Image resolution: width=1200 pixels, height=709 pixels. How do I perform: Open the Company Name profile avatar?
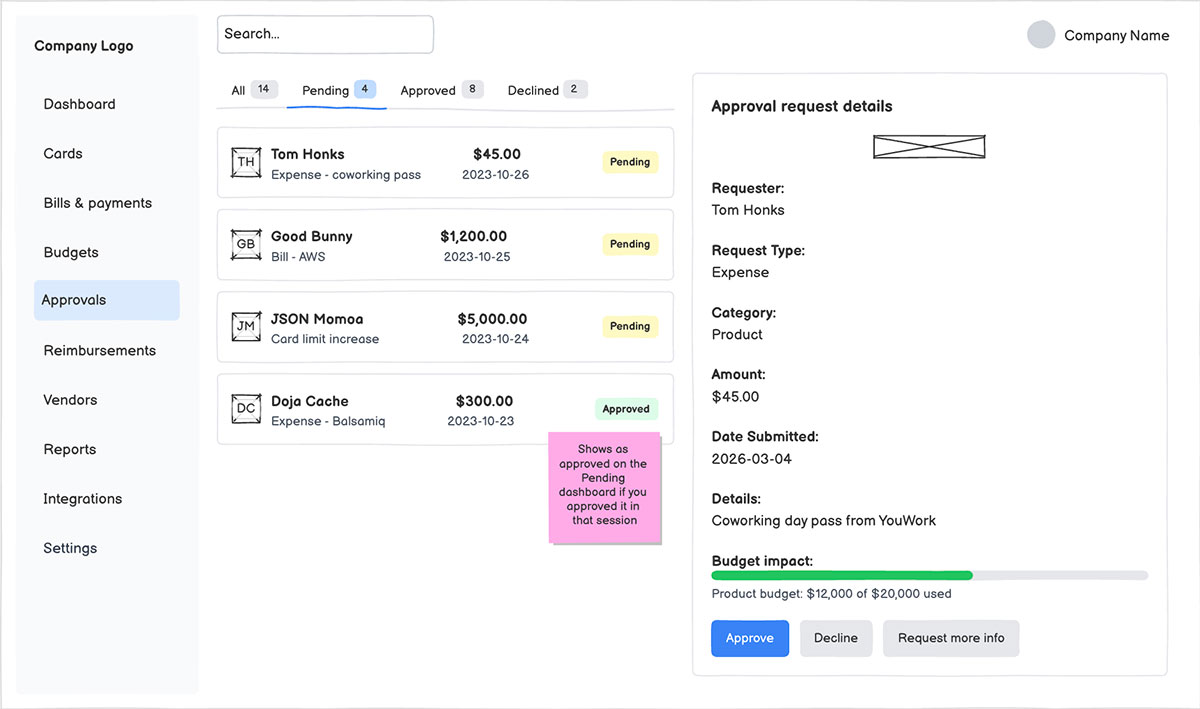(1041, 35)
